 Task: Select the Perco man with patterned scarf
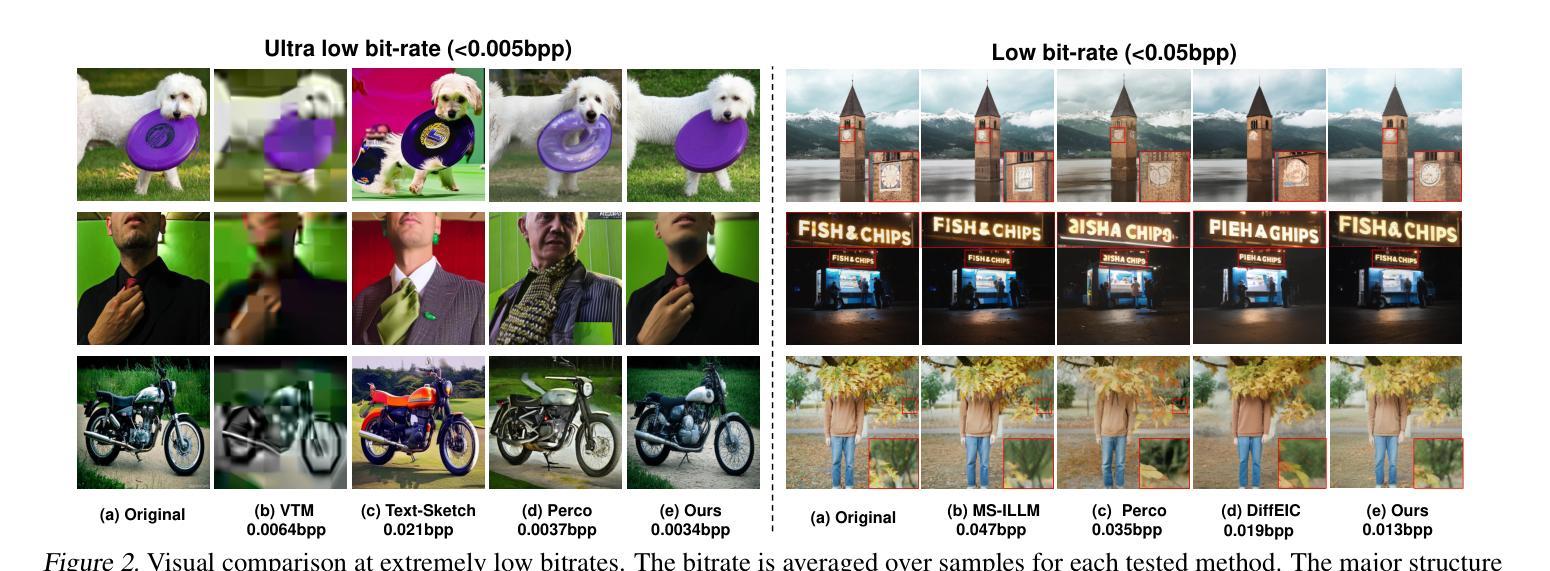click(x=555, y=278)
